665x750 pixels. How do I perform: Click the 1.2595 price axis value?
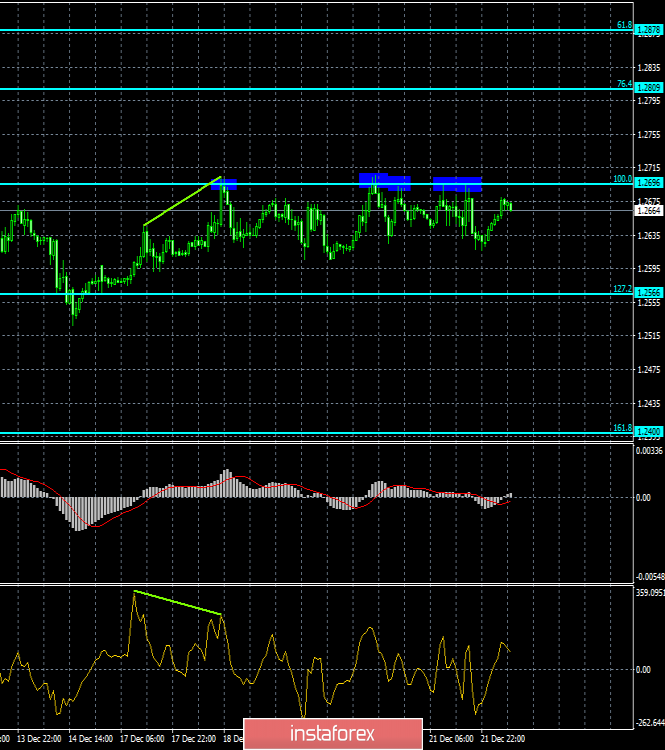click(x=649, y=269)
